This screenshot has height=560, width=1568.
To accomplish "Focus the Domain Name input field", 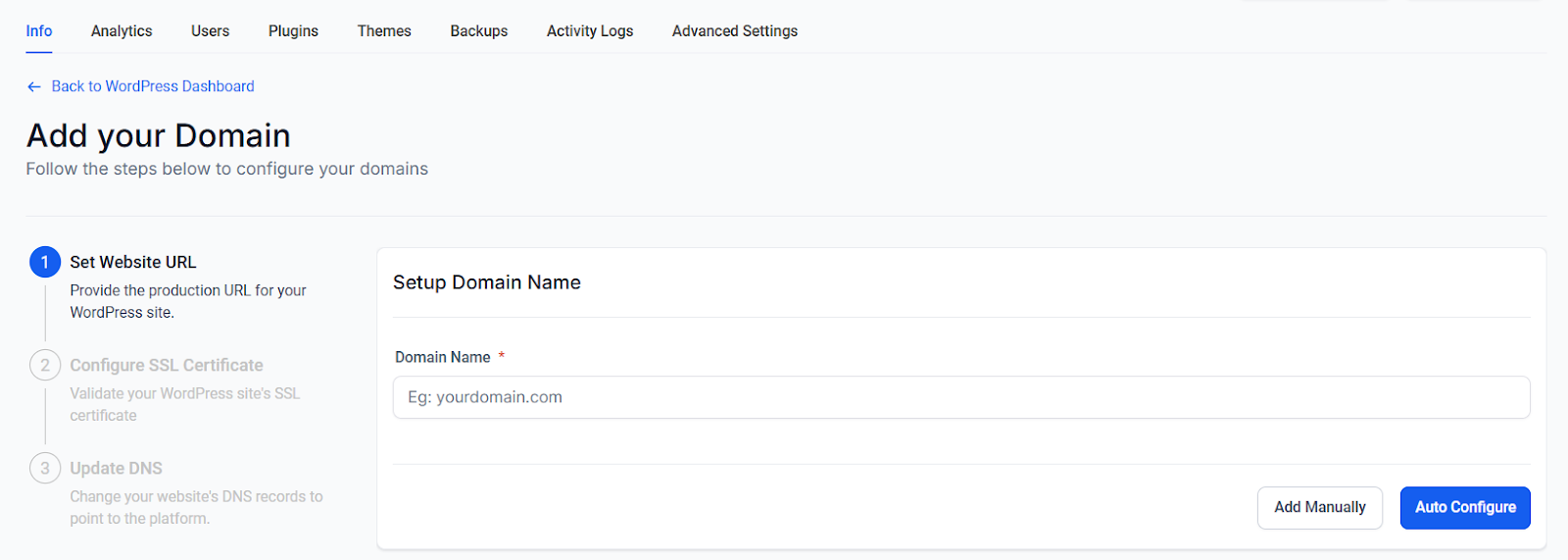I will pyautogui.click(x=960, y=397).
